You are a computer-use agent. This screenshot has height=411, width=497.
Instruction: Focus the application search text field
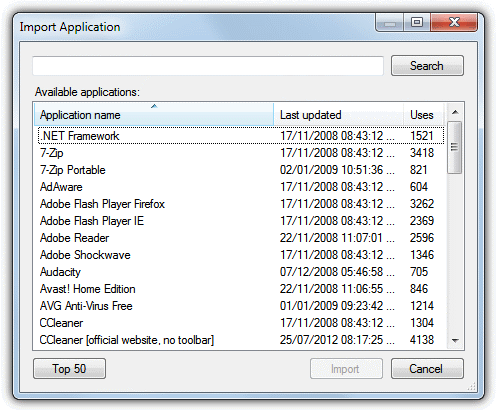point(208,66)
